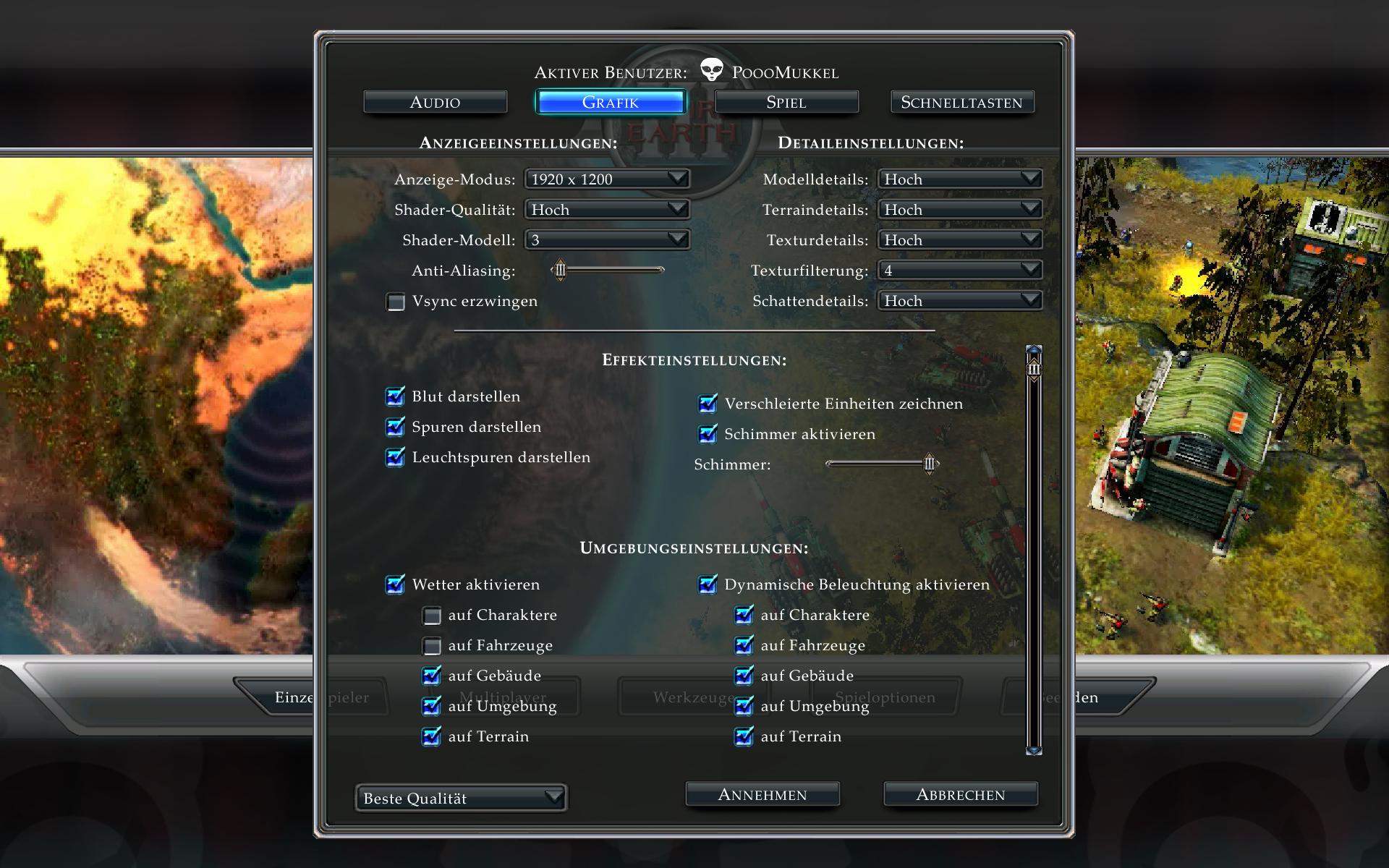Image resolution: width=1389 pixels, height=868 pixels.
Task: Open the Beste Qualität preset dropdown
Action: [461, 798]
